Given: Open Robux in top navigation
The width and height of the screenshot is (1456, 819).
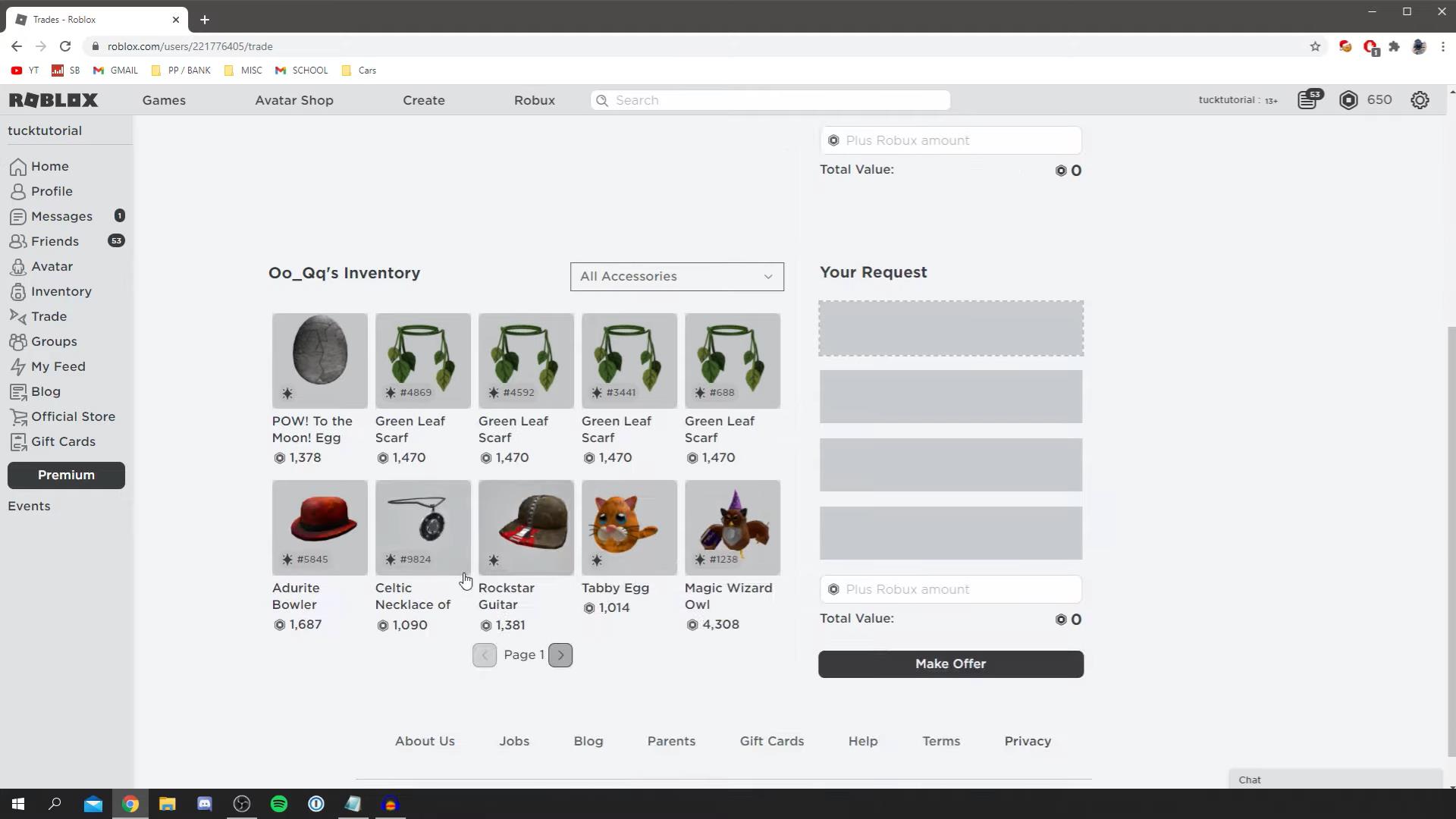Looking at the screenshot, I should pos(535,100).
